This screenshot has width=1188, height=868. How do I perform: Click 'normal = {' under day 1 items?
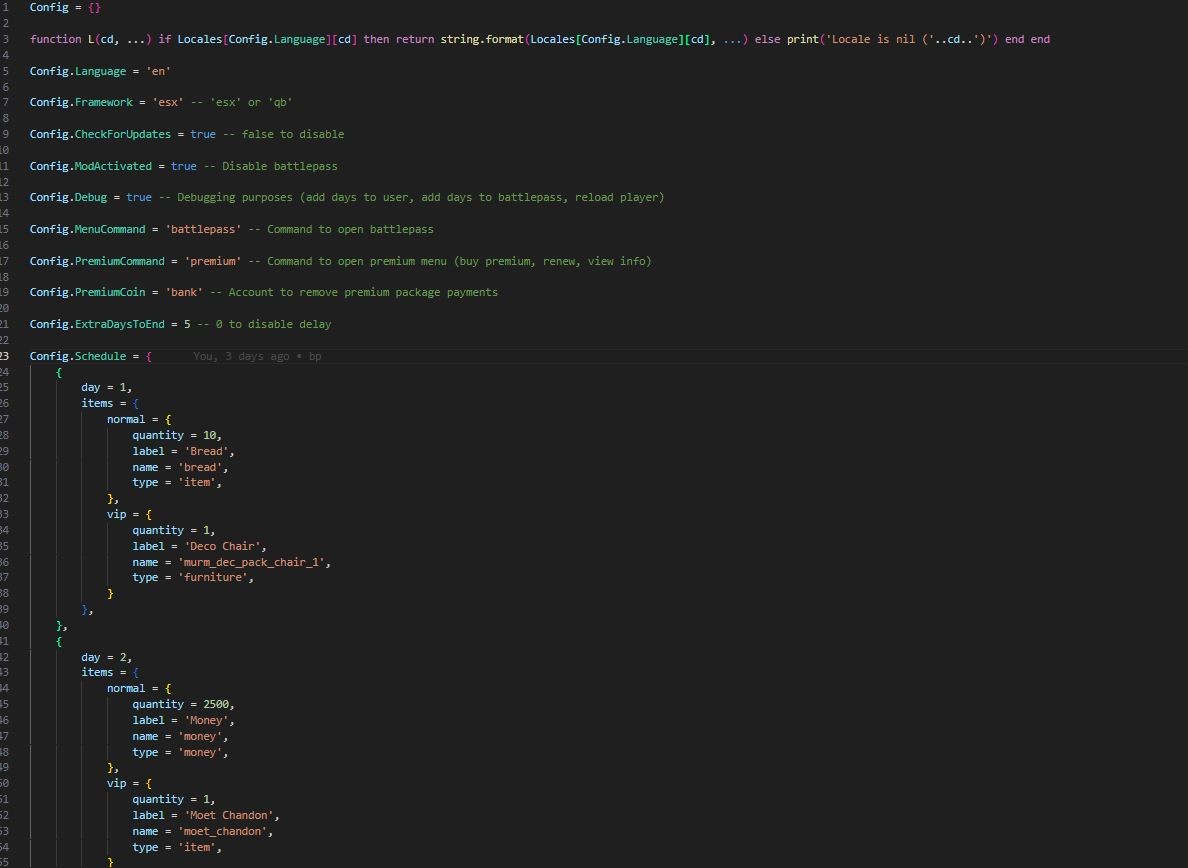point(139,420)
